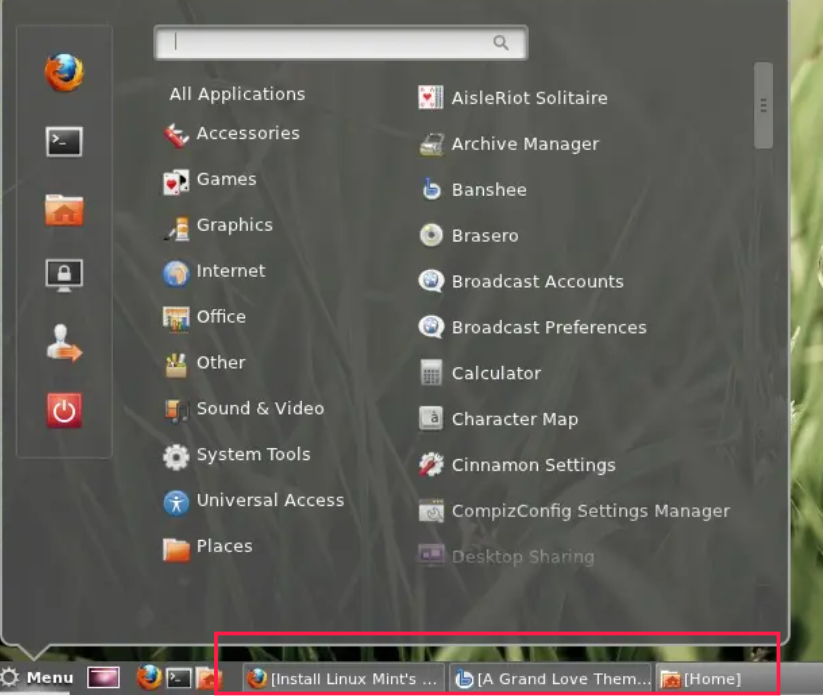The image size is (823, 699).
Task: Click the Lock Screen icon in sidebar
Action: 64,276
